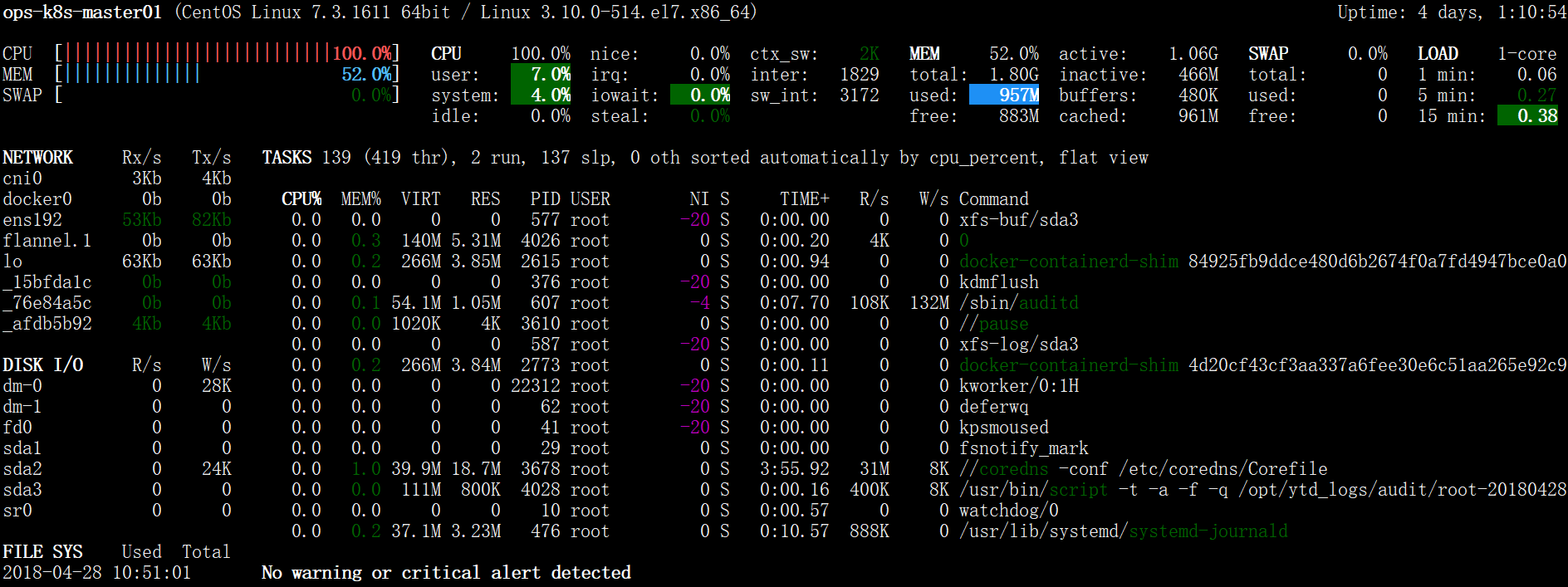Click the No warning or critical alert message
Viewport: 1568px width, 587px height.
click(446, 573)
